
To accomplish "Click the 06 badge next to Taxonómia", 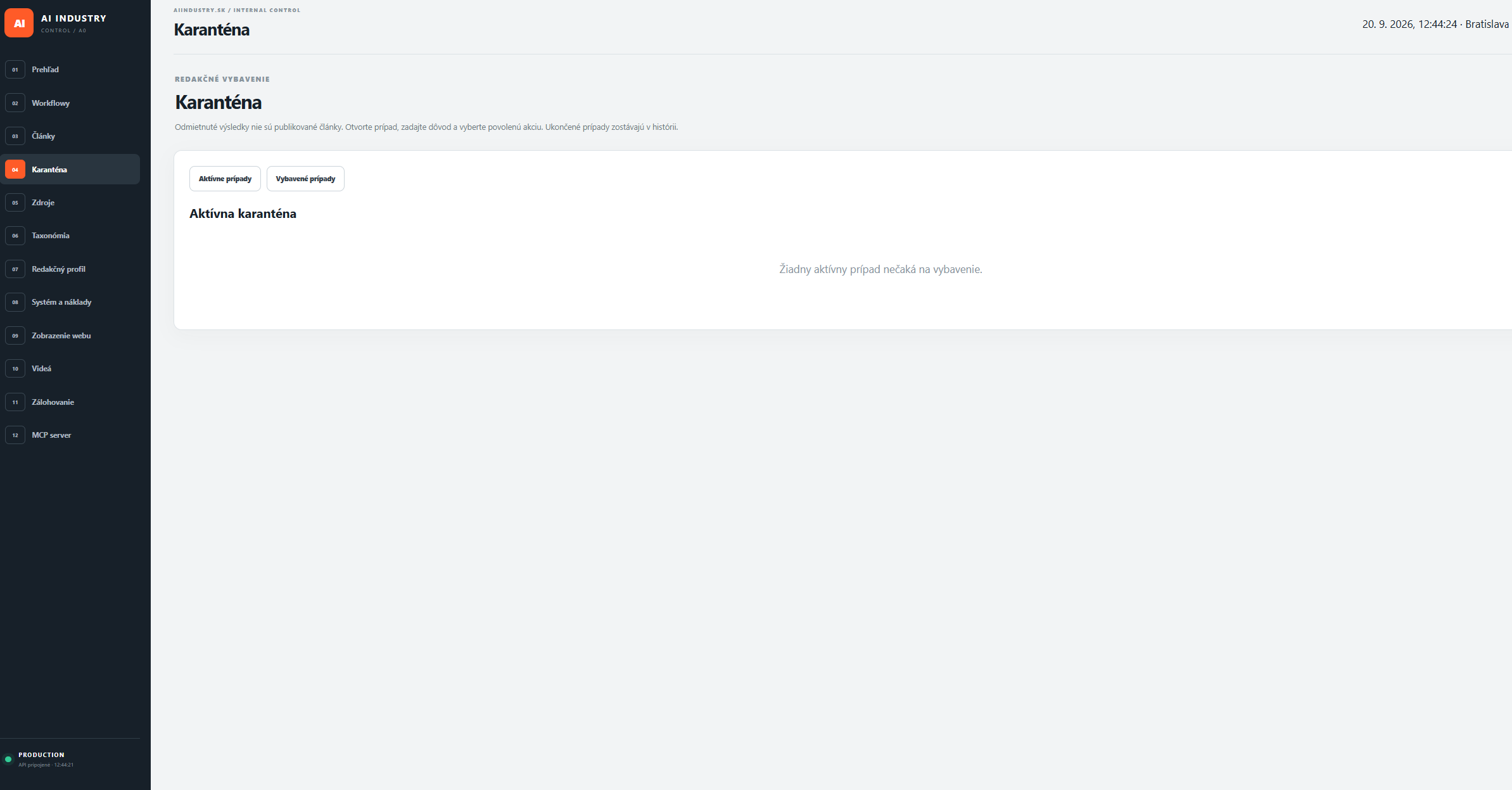I will (15, 236).
